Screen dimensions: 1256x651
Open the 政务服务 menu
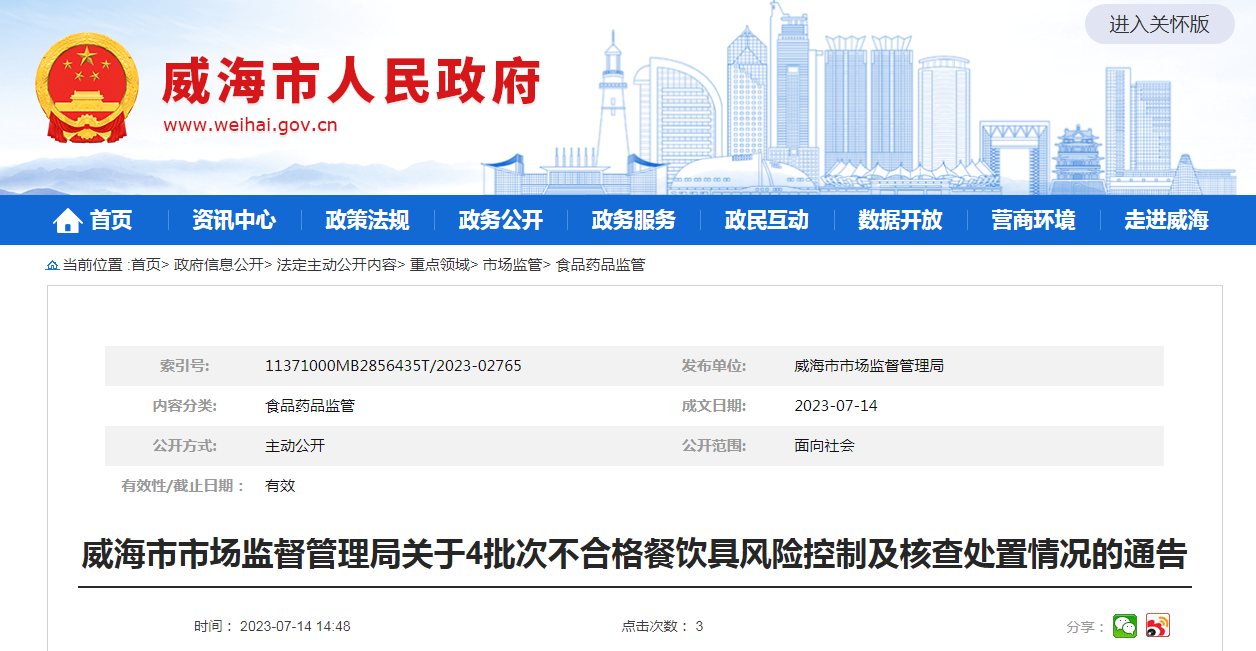point(633,220)
